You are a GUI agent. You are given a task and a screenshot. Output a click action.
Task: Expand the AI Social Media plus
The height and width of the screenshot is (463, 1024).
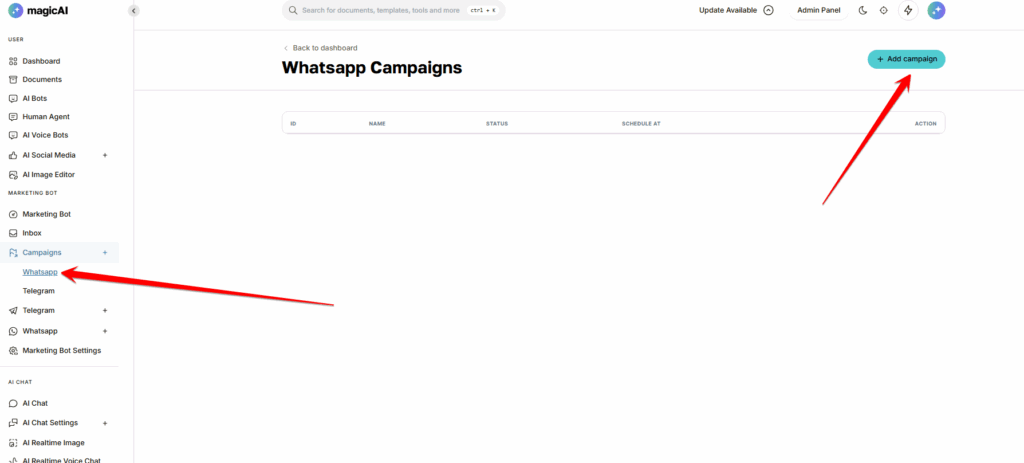tap(105, 155)
